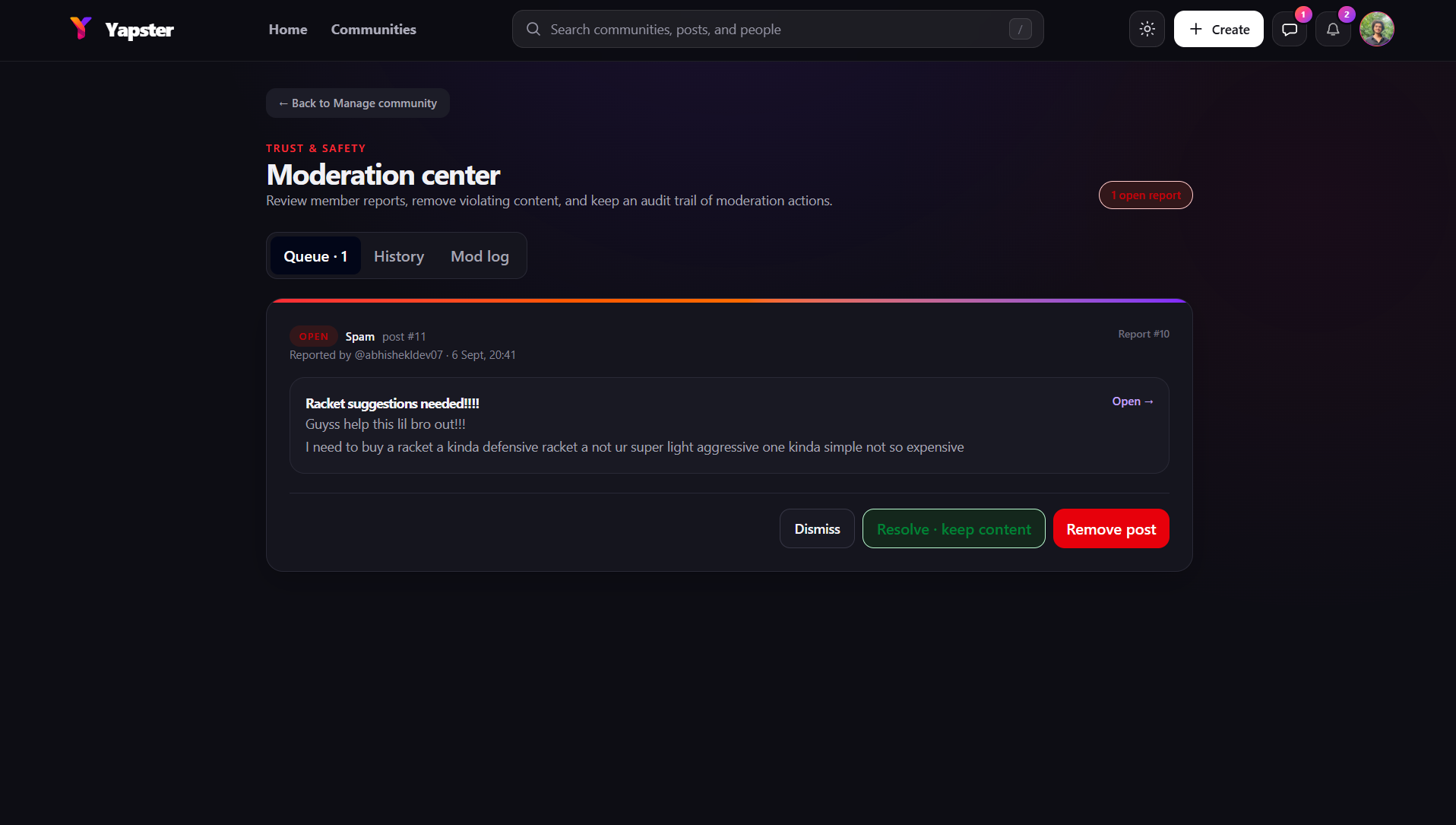Dismiss the spam report
The width and height of the screenshot is (1456, 825).
pos(817,528)
